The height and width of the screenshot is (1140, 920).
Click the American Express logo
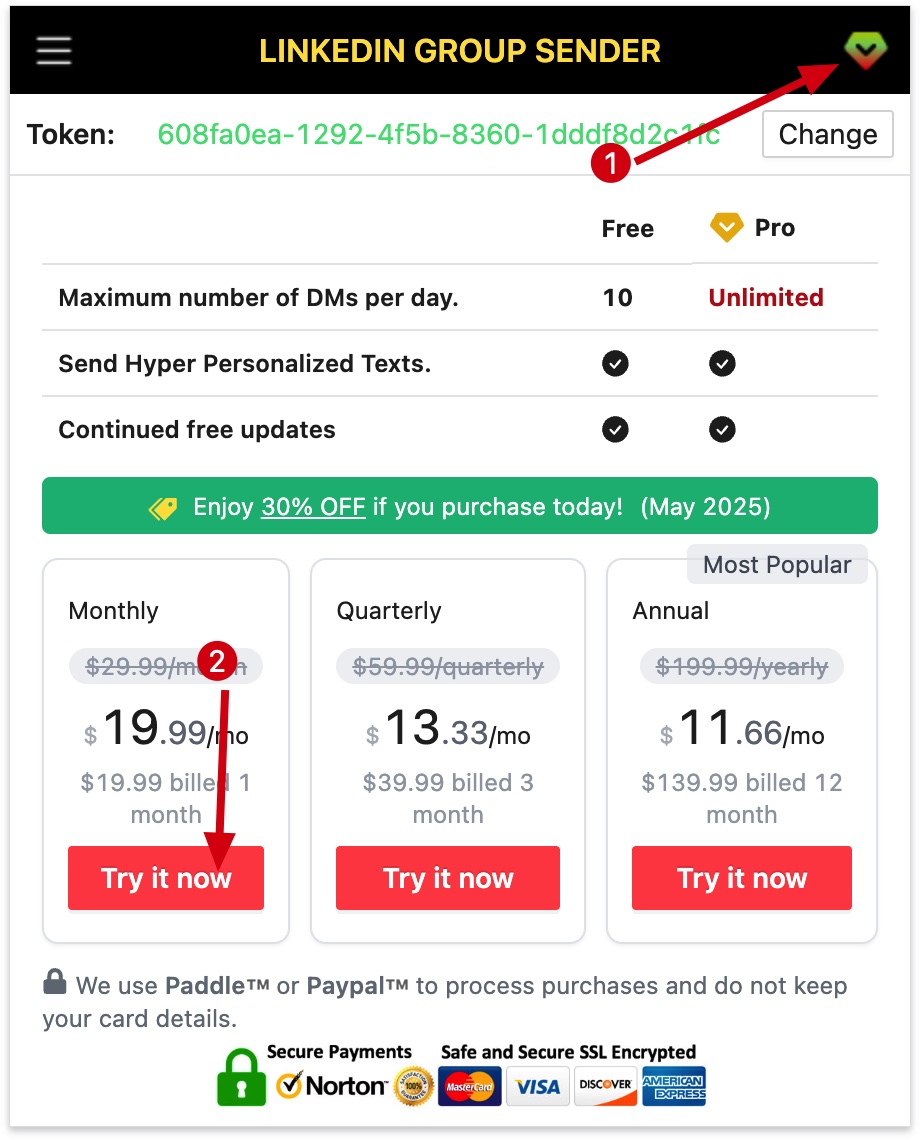click(673, 1086)
